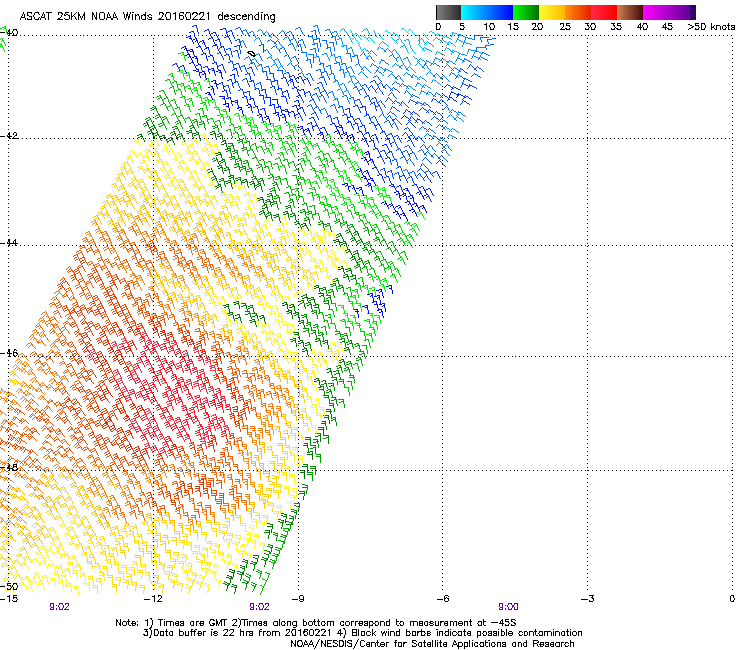Click the 'NOAA/NESDIS/Center for Satellite Applications and Research' credit

tap(432, 643)
